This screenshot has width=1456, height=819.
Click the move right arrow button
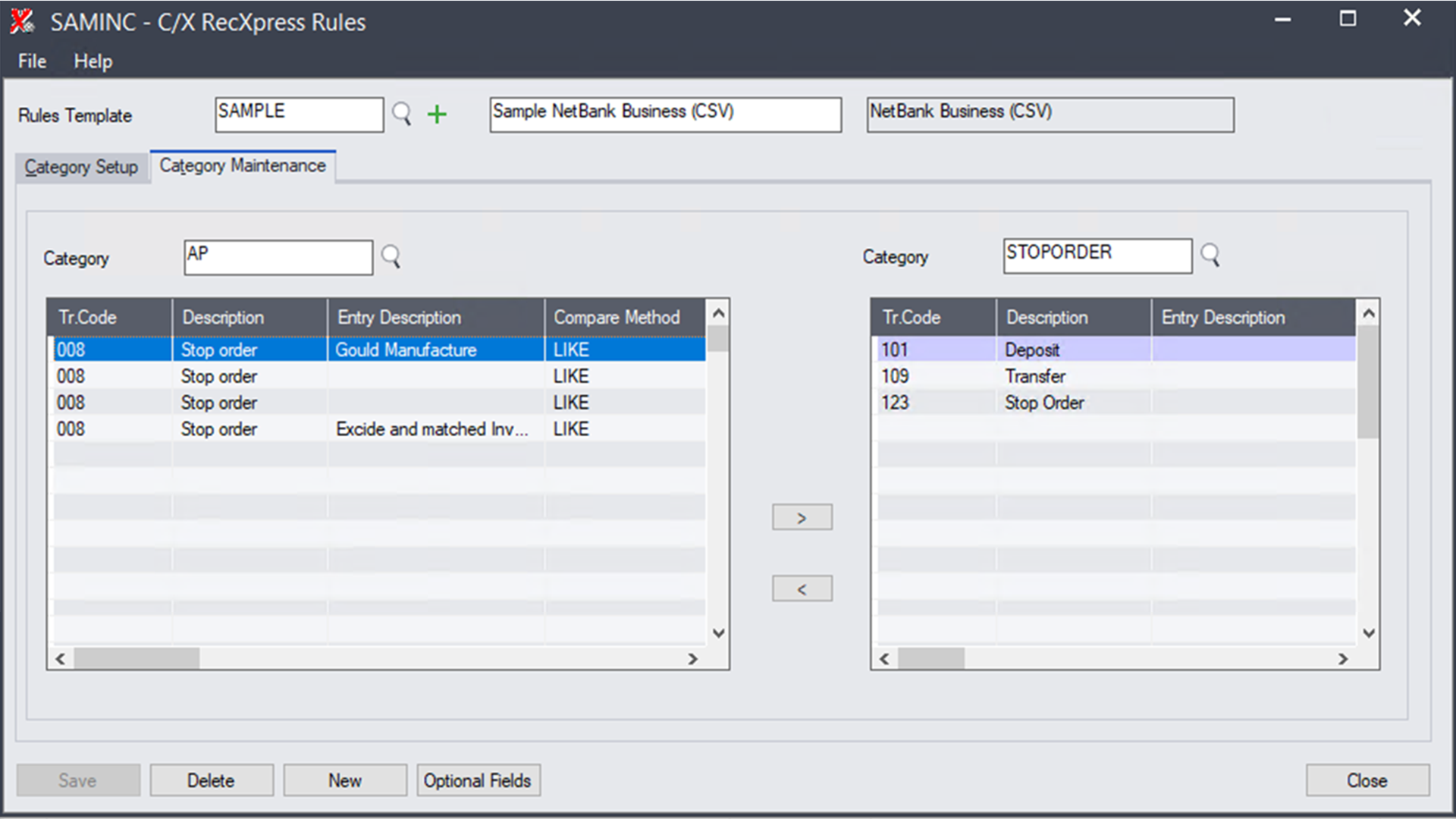(802, 518)
